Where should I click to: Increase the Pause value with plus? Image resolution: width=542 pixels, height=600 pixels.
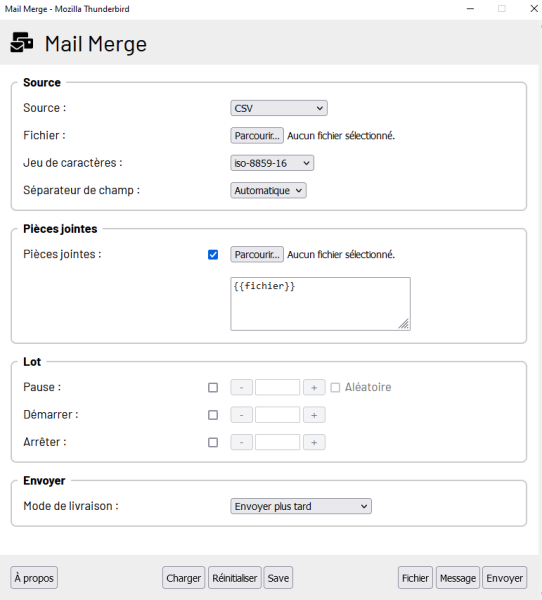click(314, 388)
